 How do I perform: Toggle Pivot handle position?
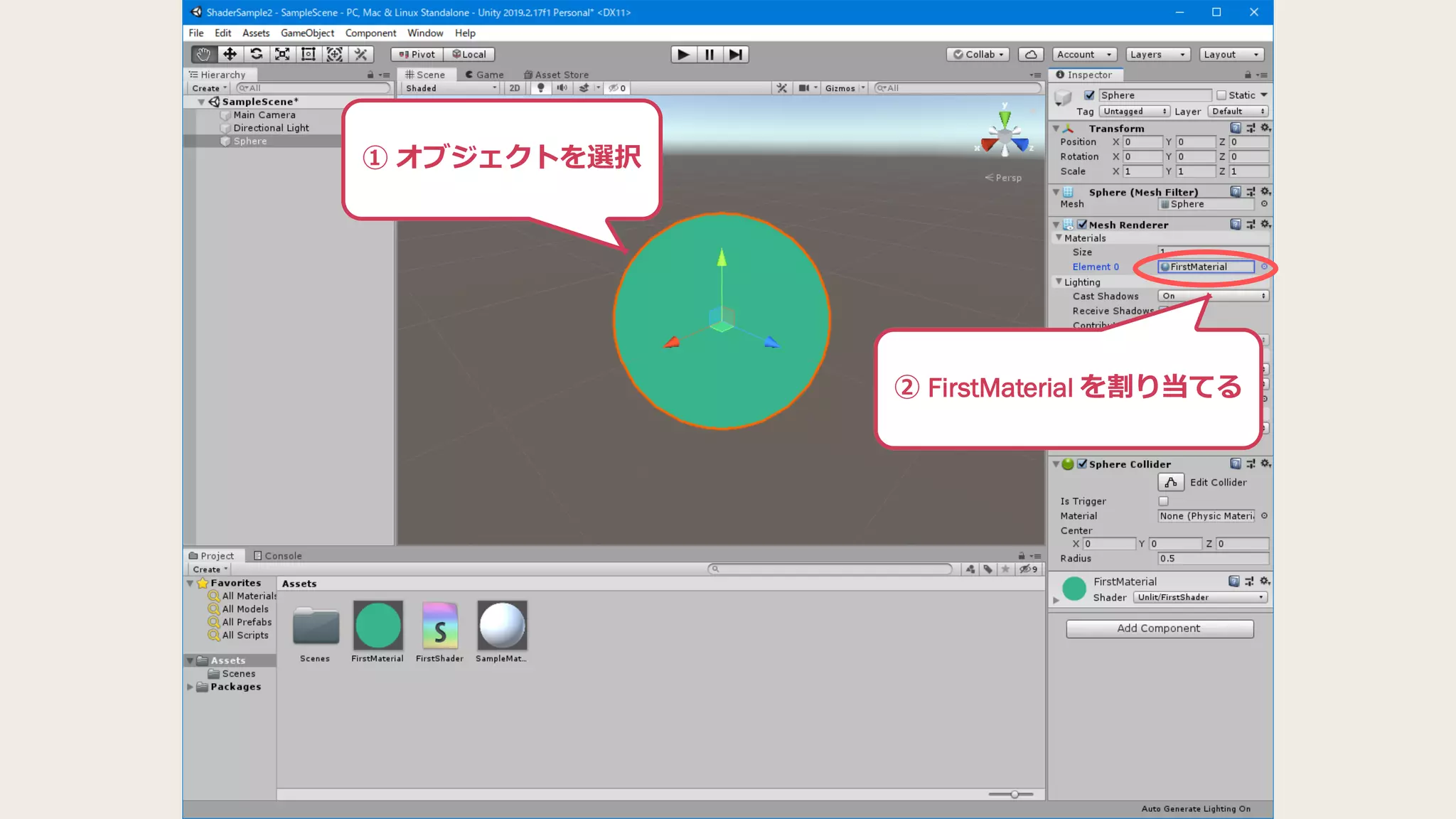coord(417,54)
